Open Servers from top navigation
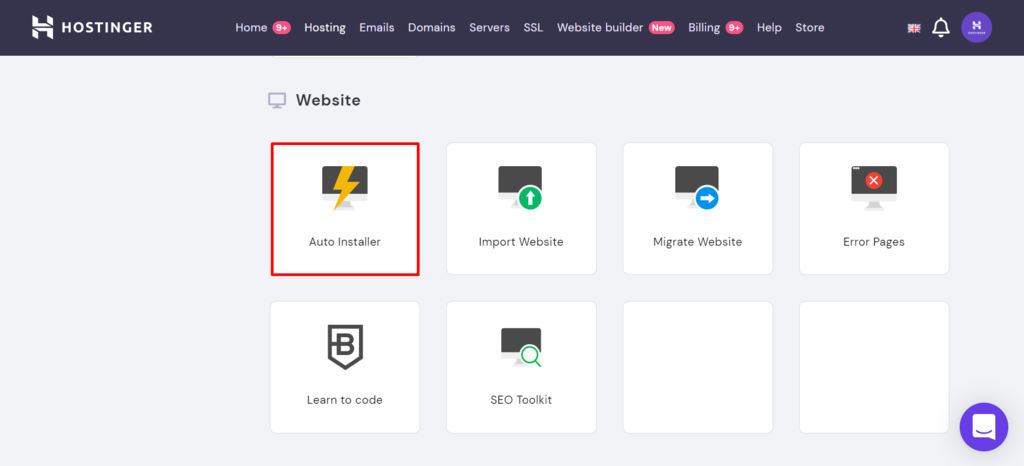Viewport: 1024px width, 466px height. click(489, 28)
